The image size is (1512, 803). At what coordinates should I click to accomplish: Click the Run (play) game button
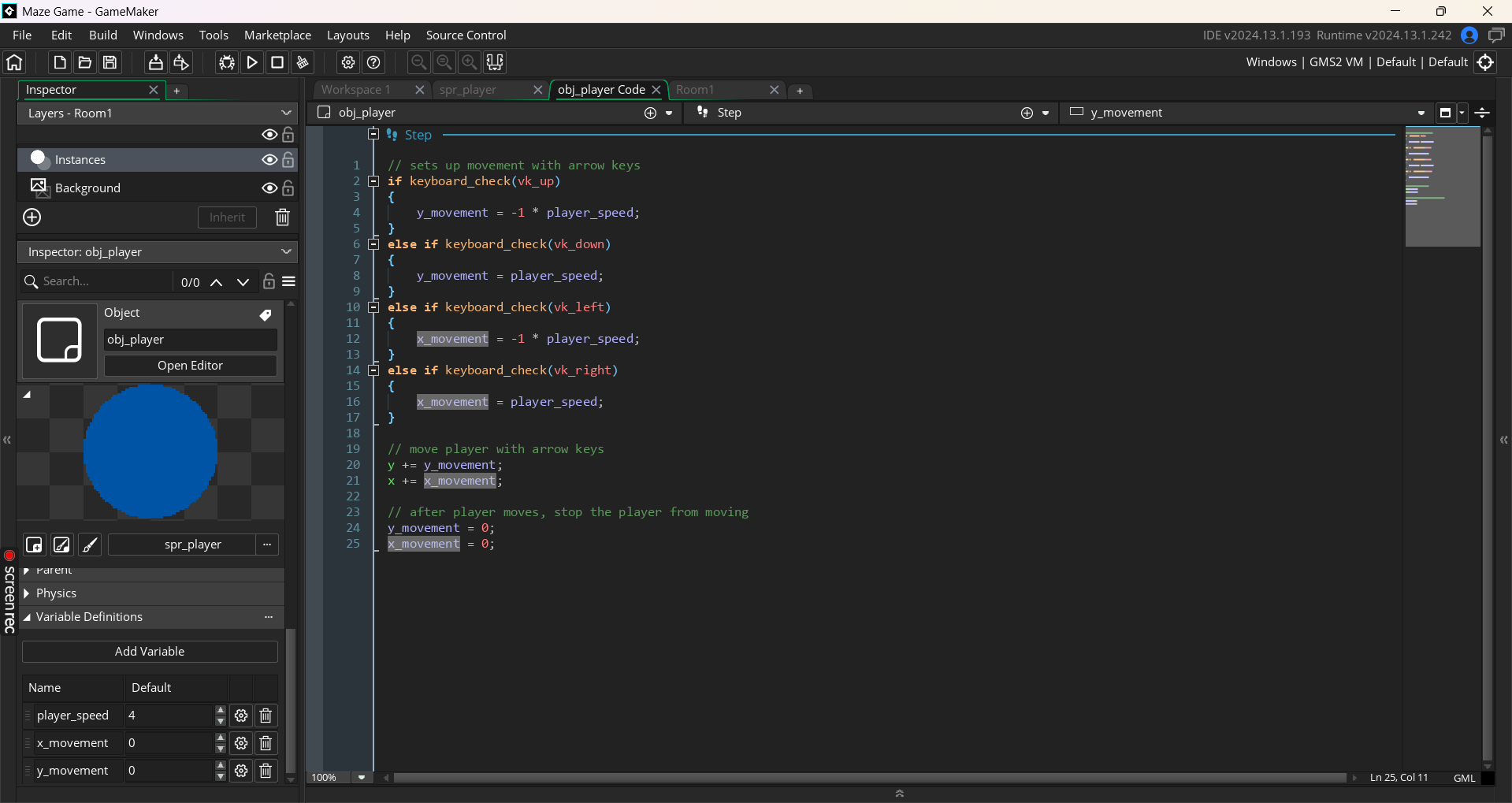252,62
